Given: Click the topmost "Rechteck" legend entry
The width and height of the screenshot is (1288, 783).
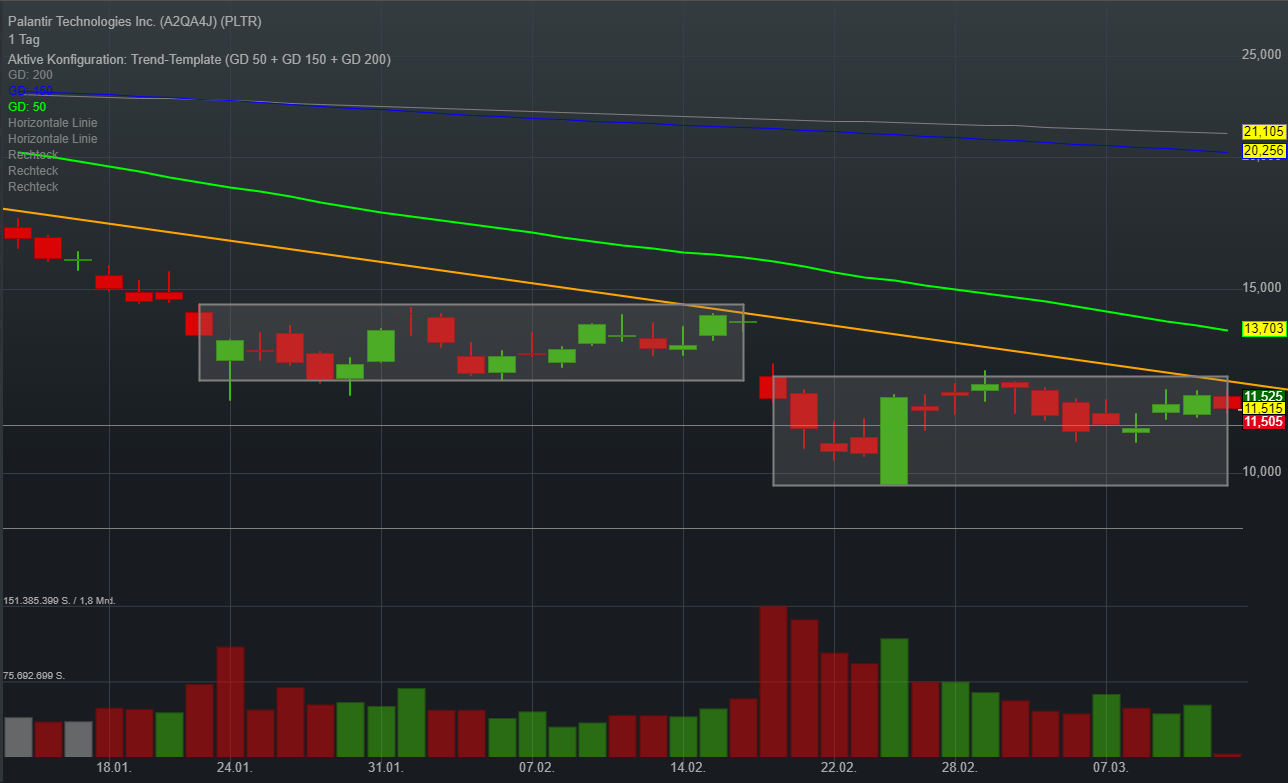Looking at the screenshot, I should coord(33,155).
